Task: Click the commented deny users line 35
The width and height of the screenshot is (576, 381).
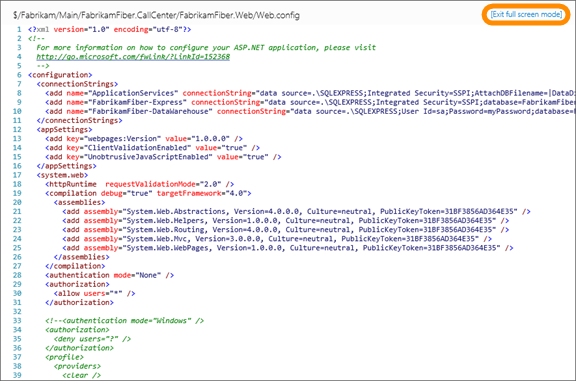Action: pyautogui.click(x=92, y=339)
